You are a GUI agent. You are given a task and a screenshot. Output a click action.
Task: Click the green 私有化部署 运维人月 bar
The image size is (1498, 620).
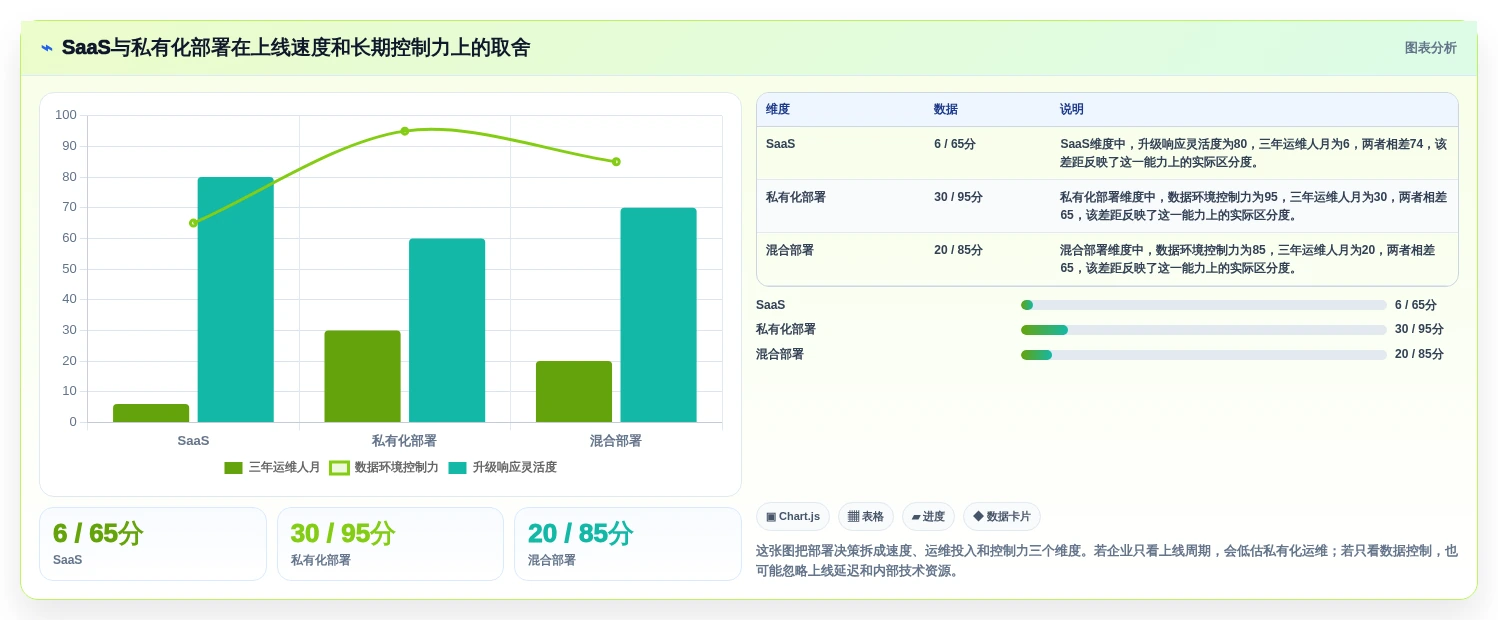[x=362, y=376]
